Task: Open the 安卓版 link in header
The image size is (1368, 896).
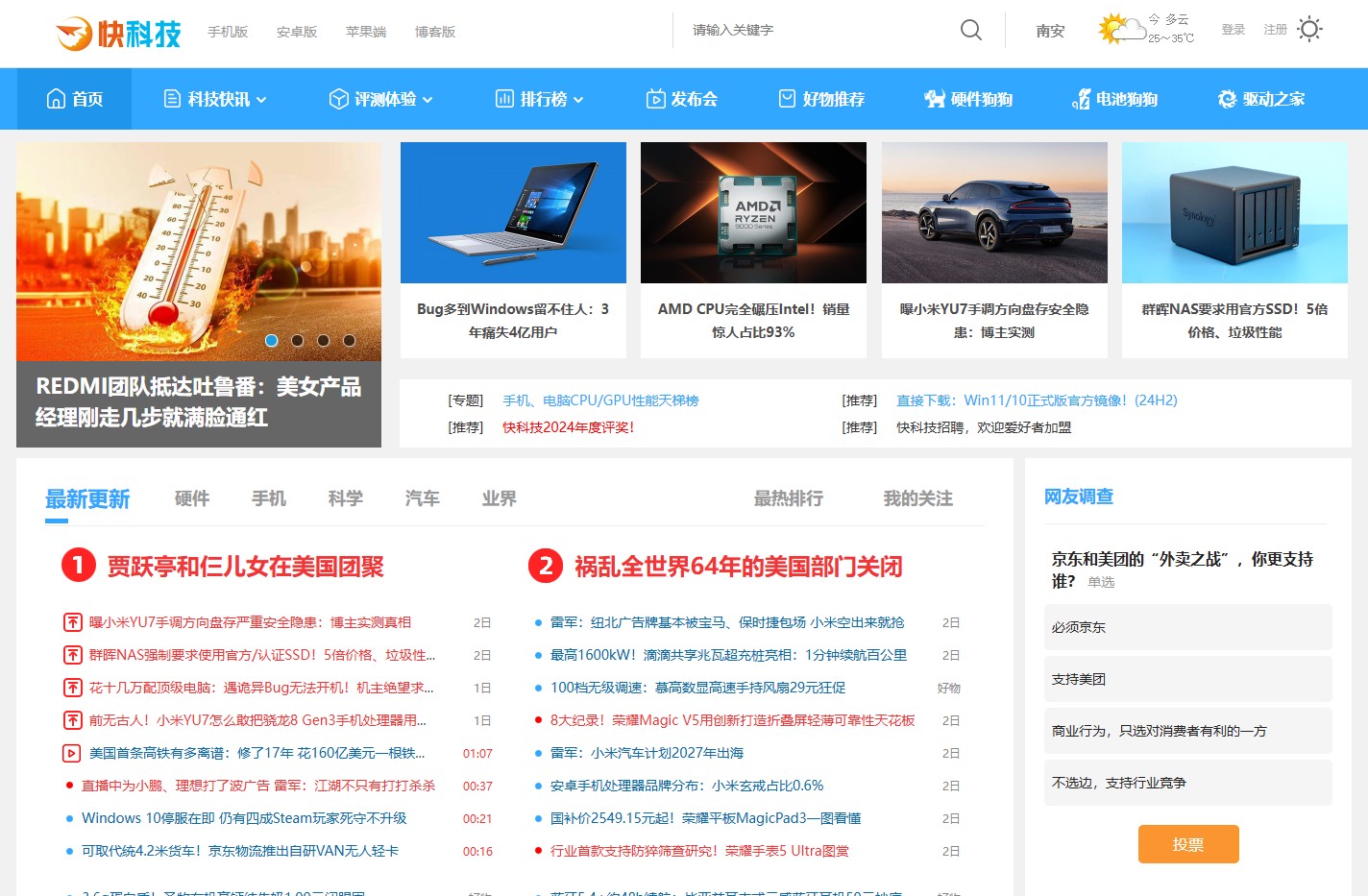Action: pos(297,32)
